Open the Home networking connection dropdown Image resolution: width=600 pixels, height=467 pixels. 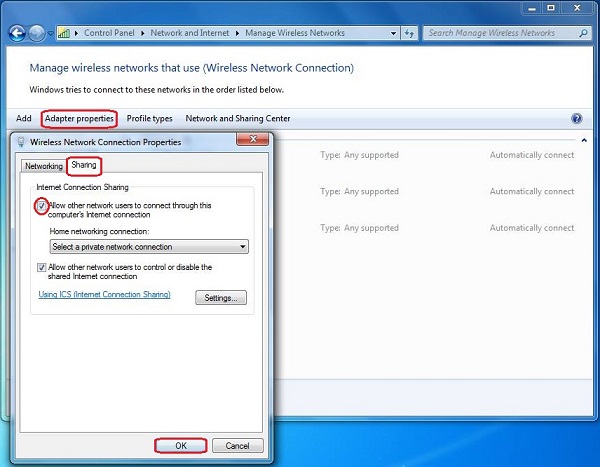(149, 247)
